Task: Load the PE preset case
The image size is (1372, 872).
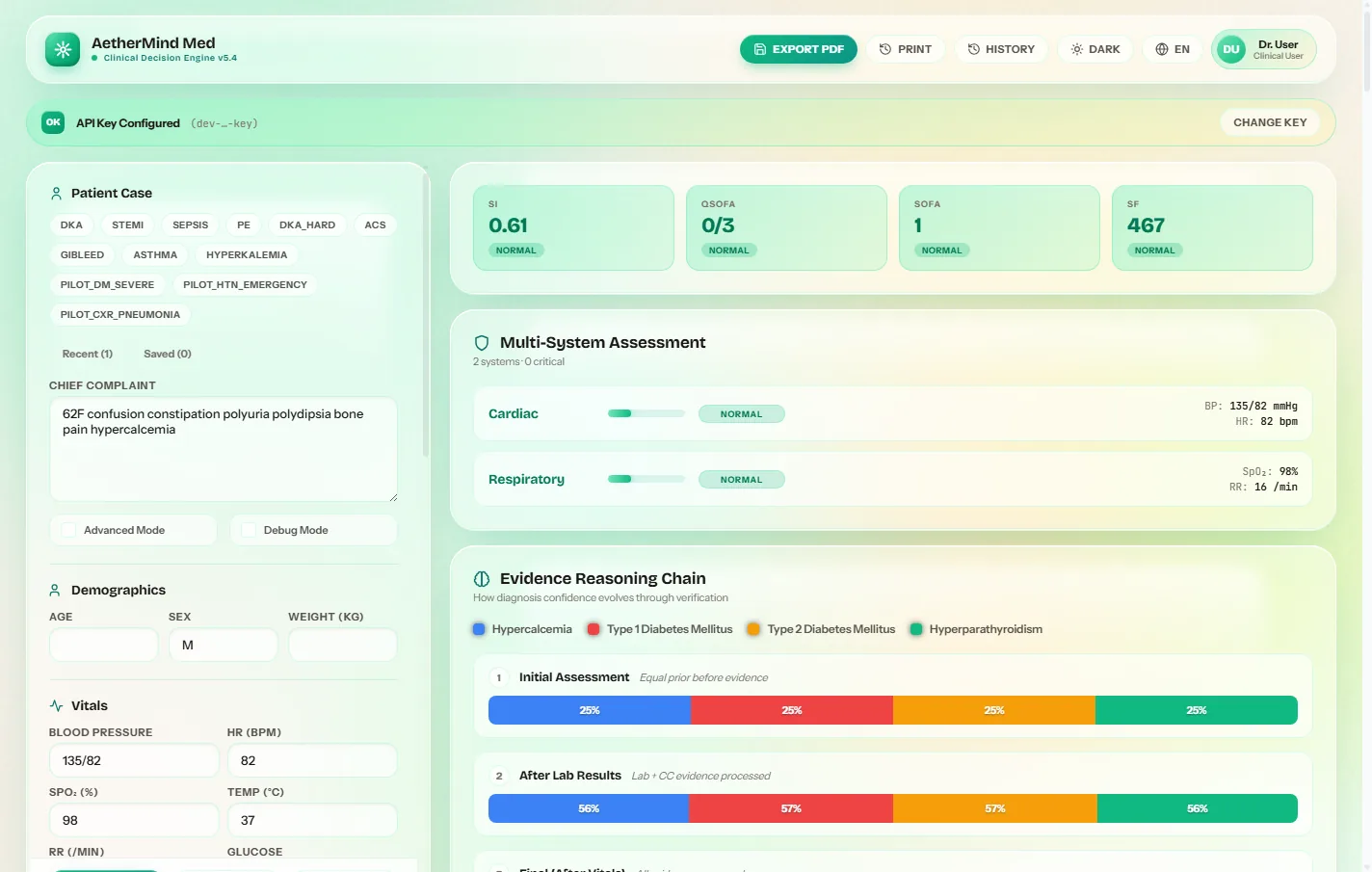Action: coord(244,225)
